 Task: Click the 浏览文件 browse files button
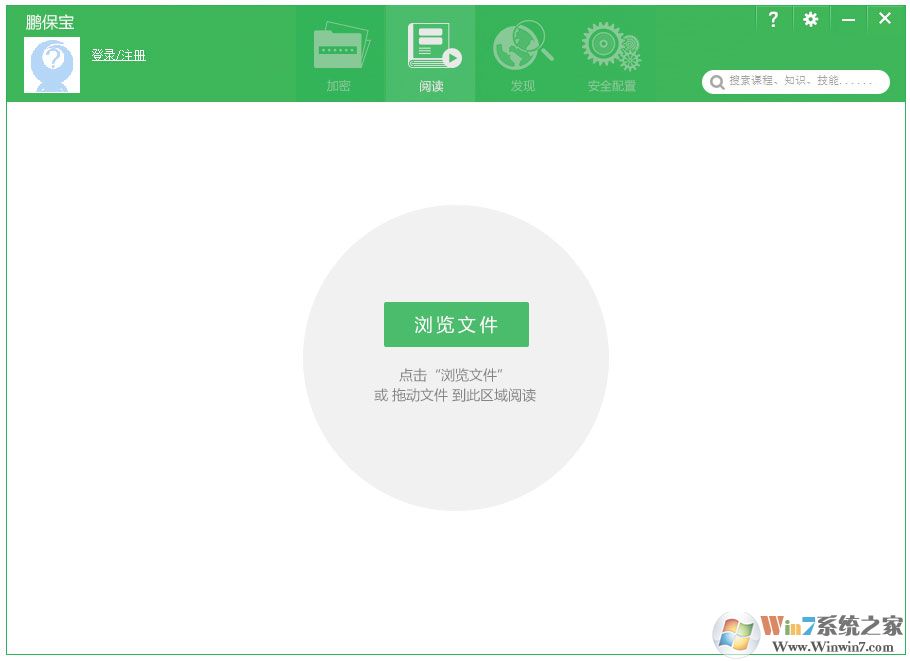(x=456, y=324)
